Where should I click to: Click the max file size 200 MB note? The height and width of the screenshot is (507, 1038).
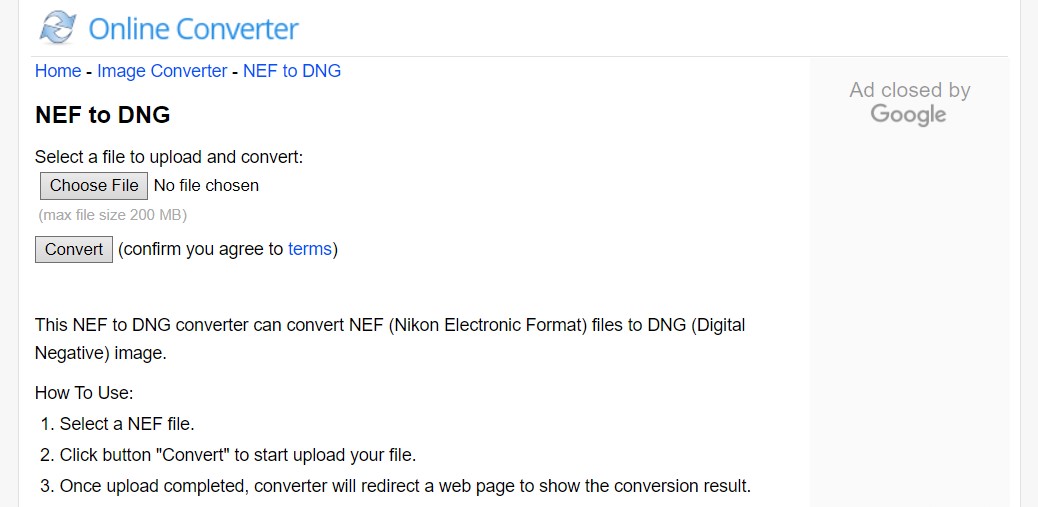click(x=113, y=215)
